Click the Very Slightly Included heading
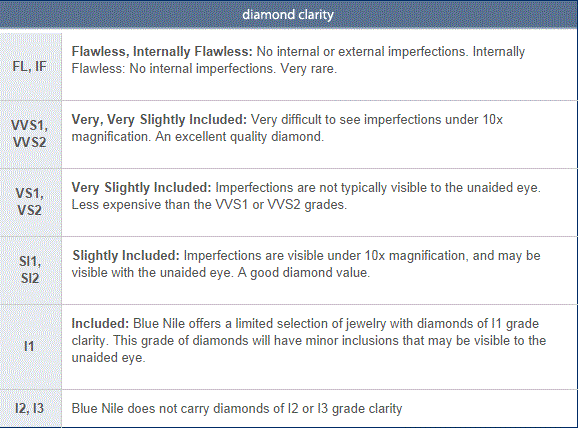The image size is (579, 430). coord(141,187)
